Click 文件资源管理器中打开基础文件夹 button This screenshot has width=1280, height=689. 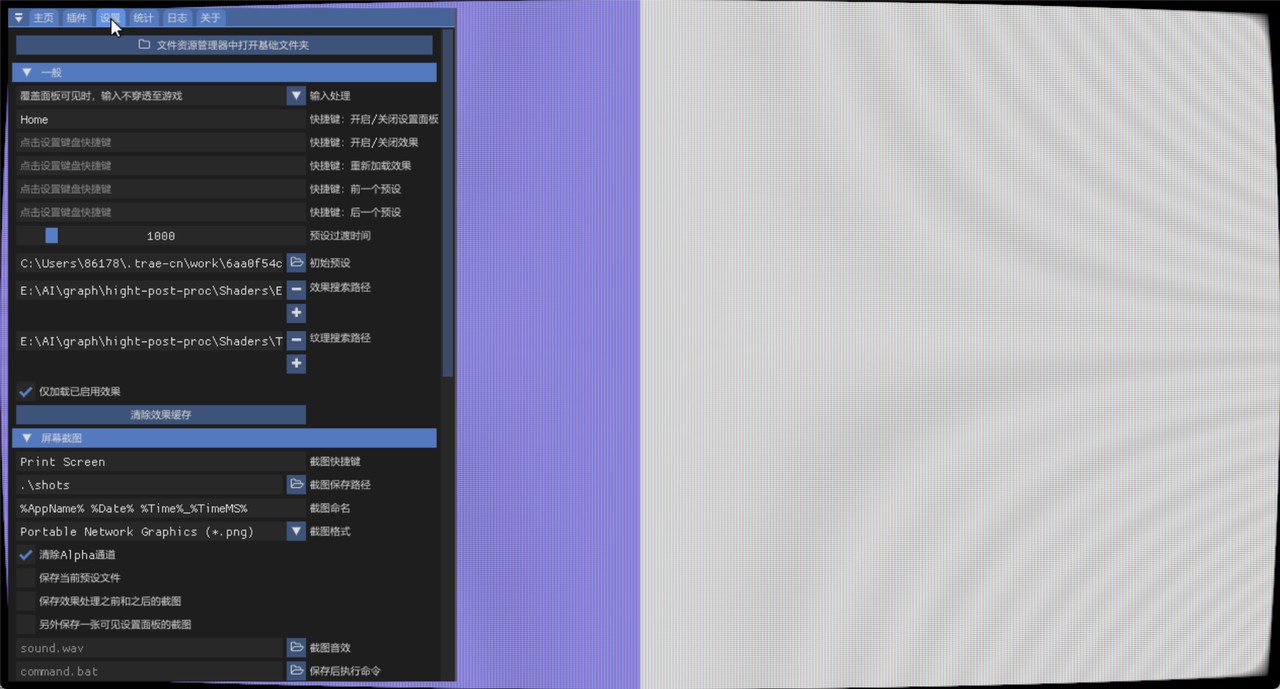pyautogui.click(x=224, y=45)
